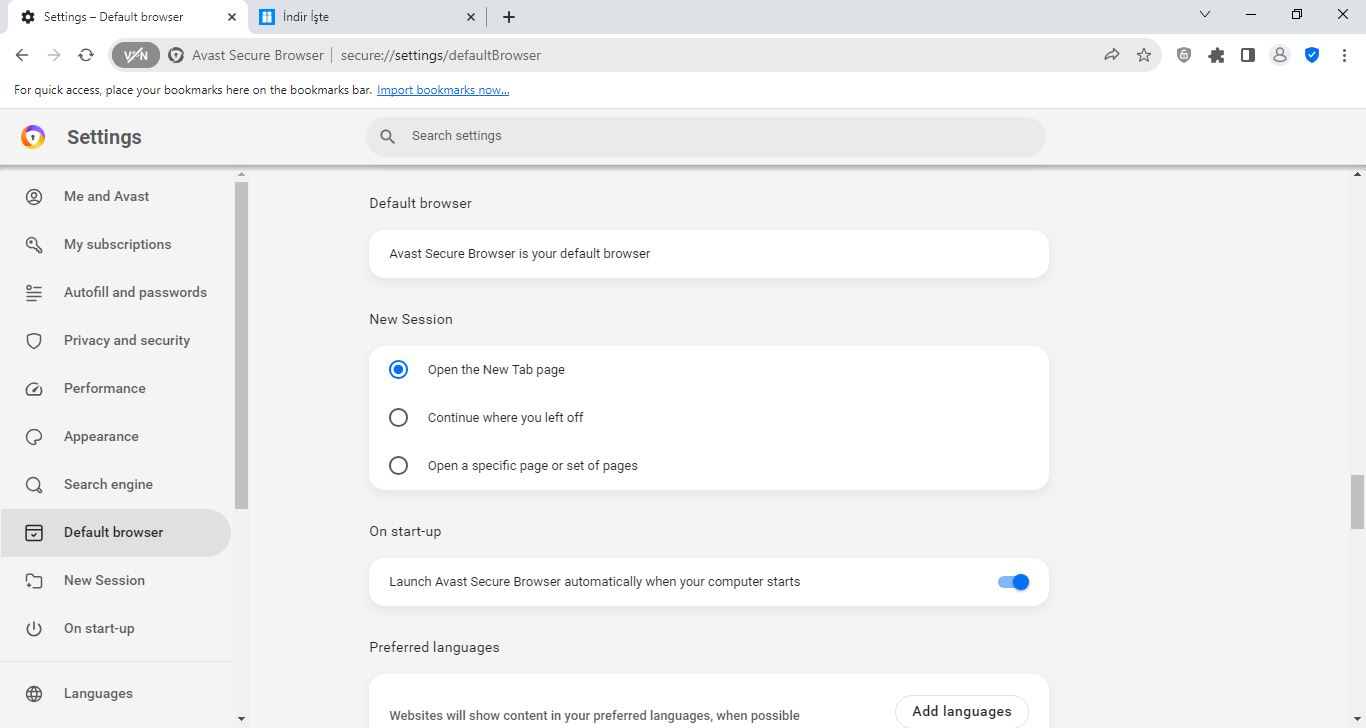Click the sidebar New Session arrow icon
The height and width of the screenshot is (728, 1366).
(x=34, y=581)
